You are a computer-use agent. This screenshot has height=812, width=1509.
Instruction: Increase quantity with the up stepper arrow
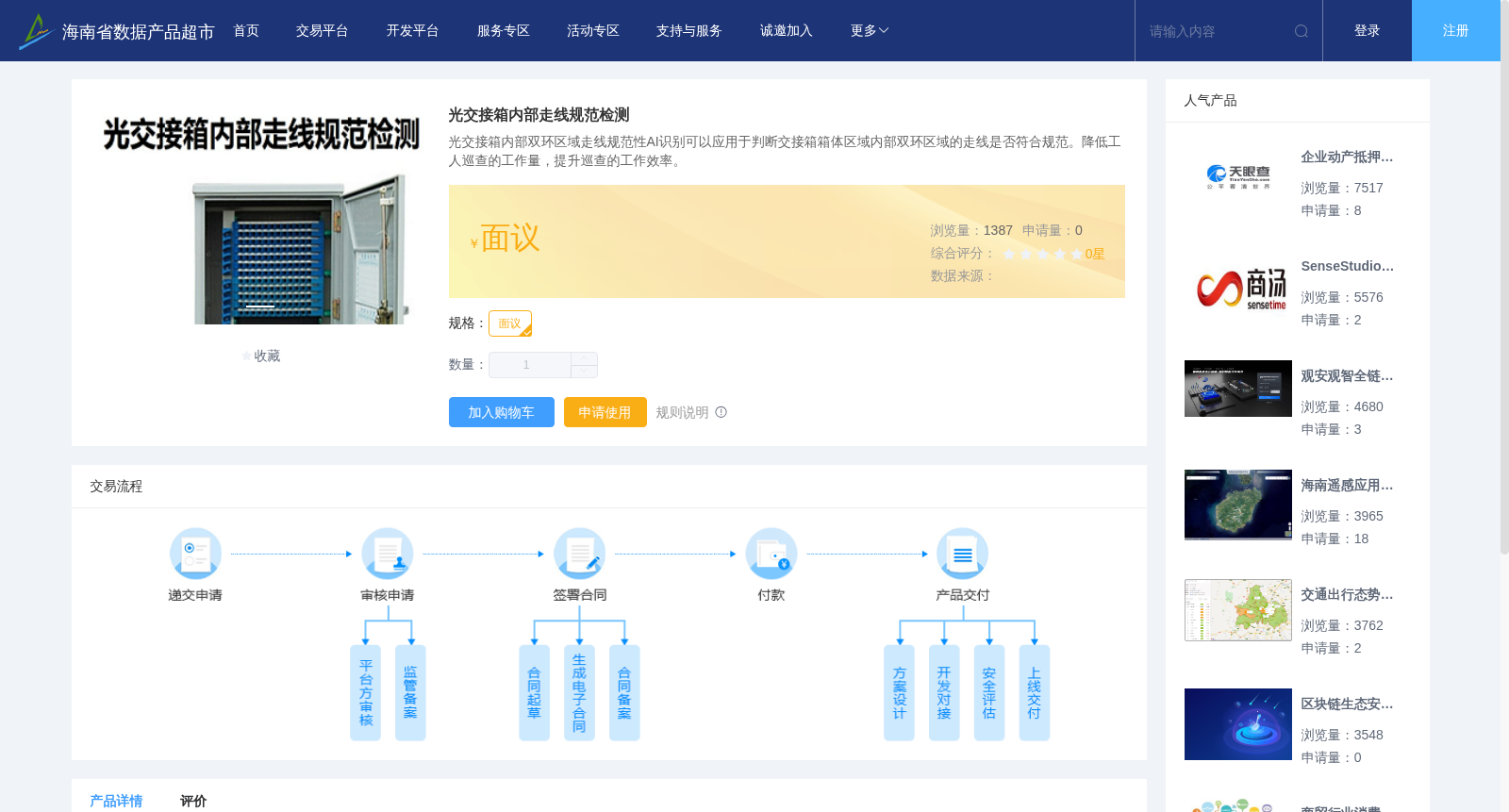pos(585,358)
